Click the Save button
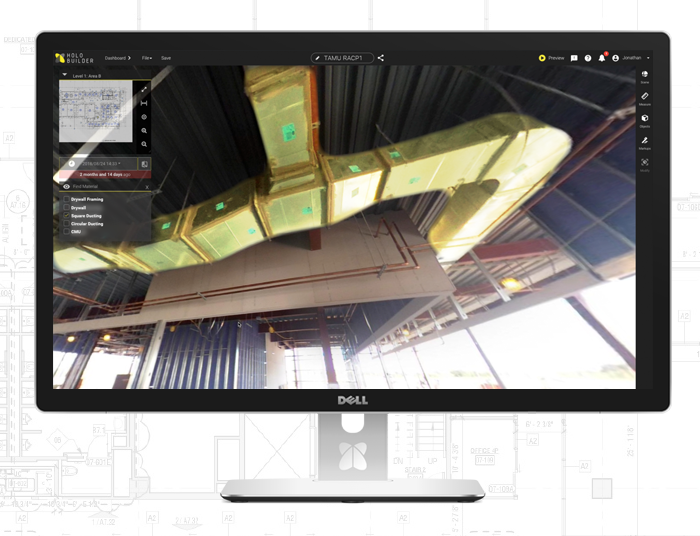700x536 pixels. coord(166,58)
